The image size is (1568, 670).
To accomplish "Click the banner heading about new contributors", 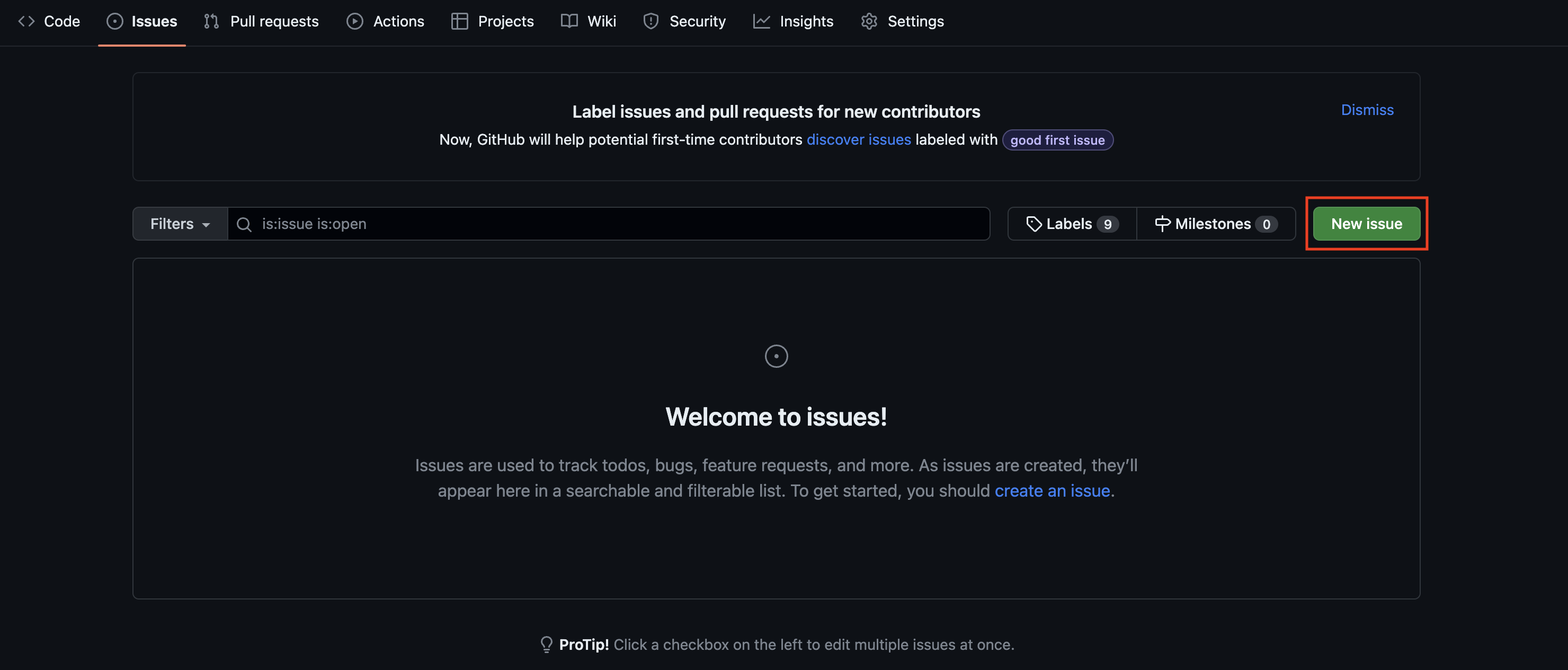I will pos(776,111).
